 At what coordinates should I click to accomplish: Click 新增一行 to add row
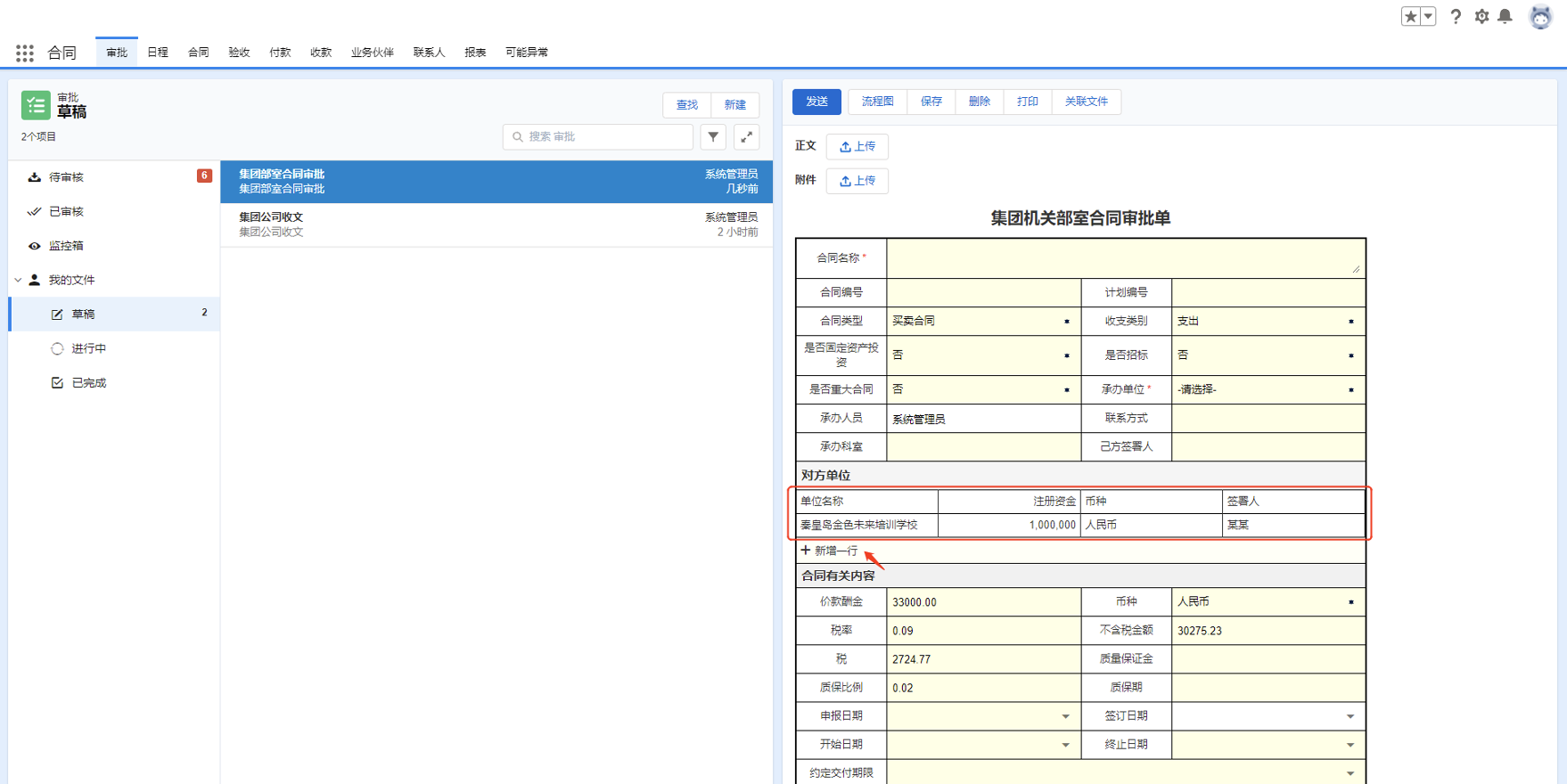point(830,551)
